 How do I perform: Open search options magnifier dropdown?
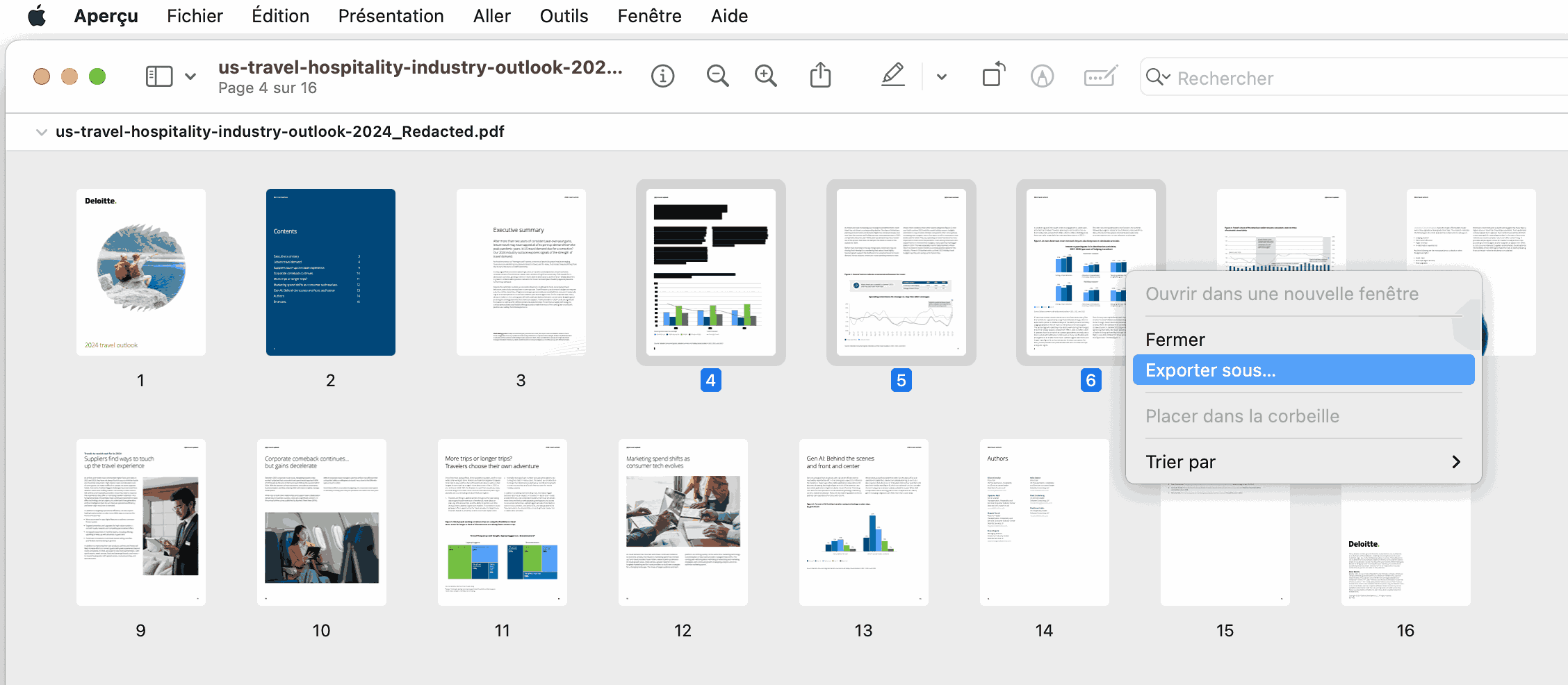coord(1158,77)
